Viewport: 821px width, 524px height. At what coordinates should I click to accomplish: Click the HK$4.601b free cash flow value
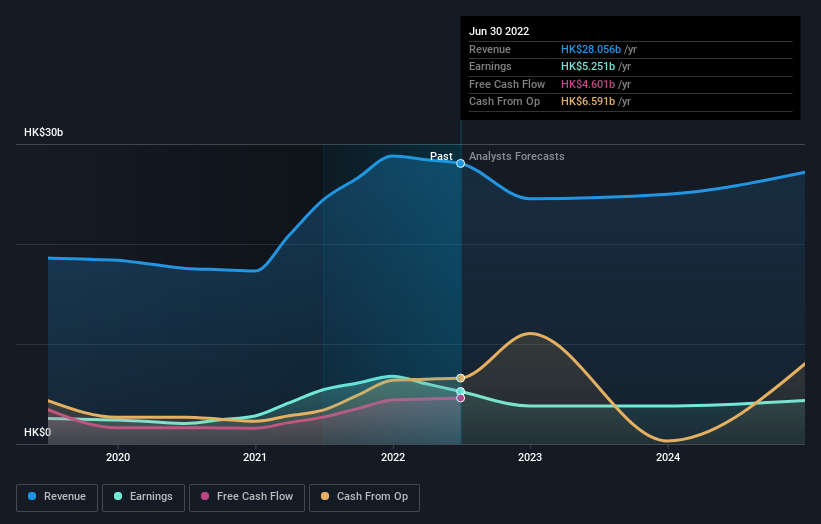tap(588, 84)
